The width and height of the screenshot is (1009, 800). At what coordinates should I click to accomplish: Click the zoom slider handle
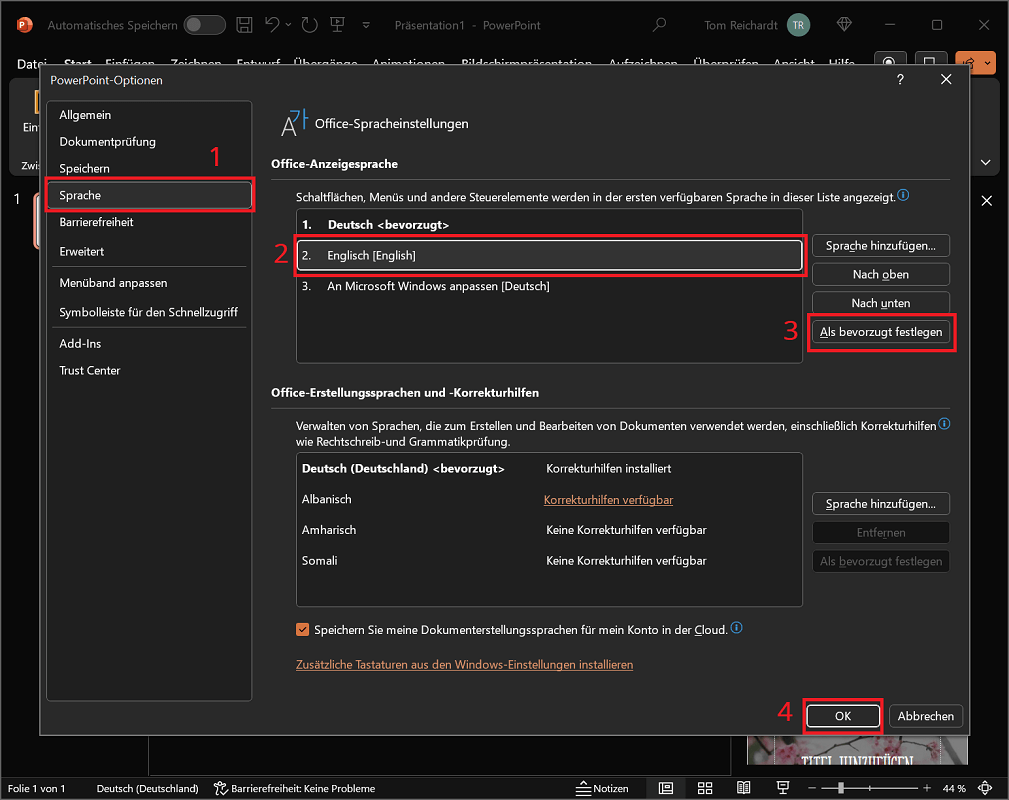pyautogui.click(x=840, y=788)
